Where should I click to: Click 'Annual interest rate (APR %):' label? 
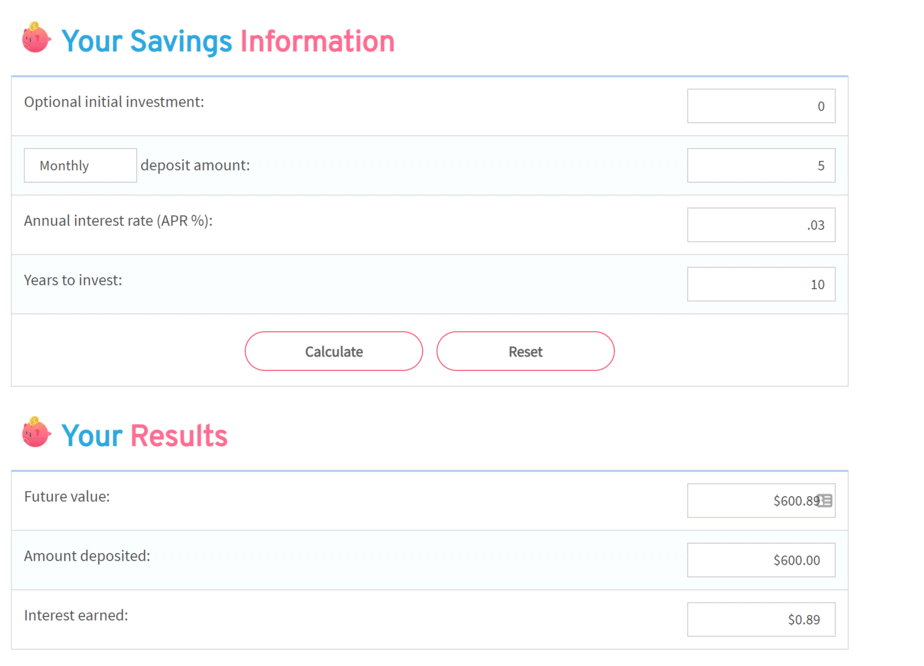118,221
